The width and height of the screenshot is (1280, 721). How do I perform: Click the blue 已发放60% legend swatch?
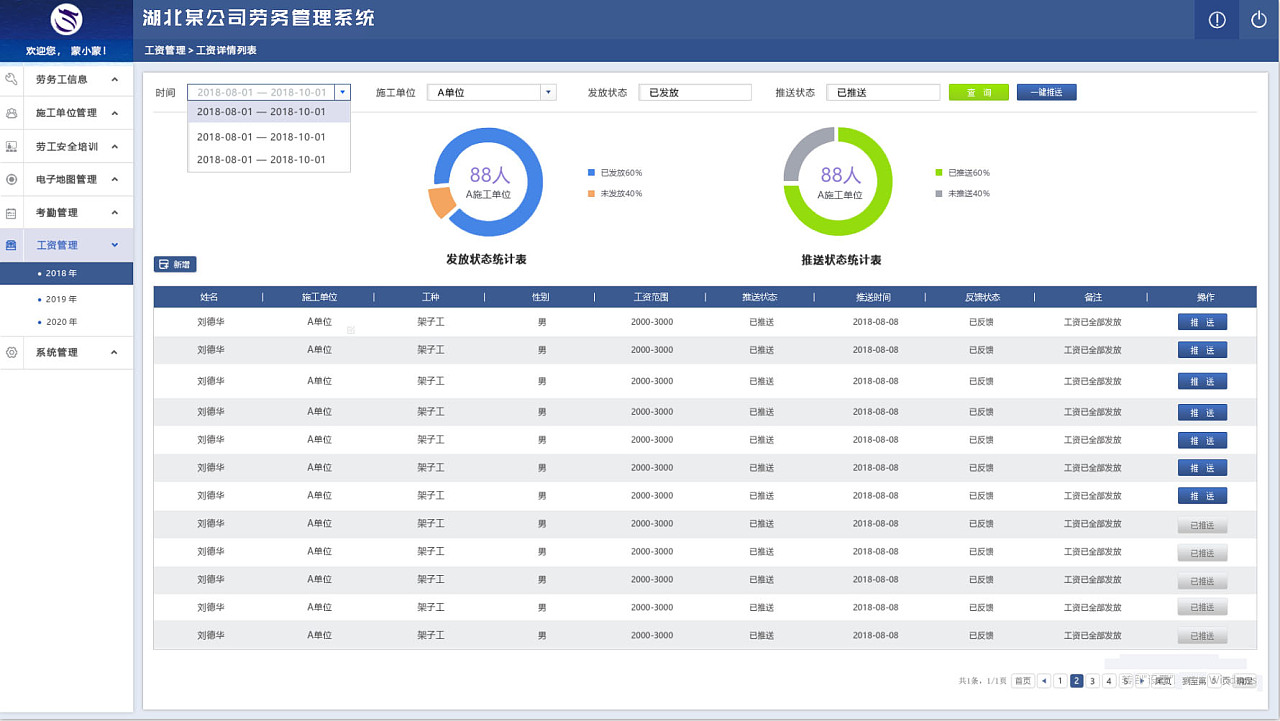click(589, 172)
